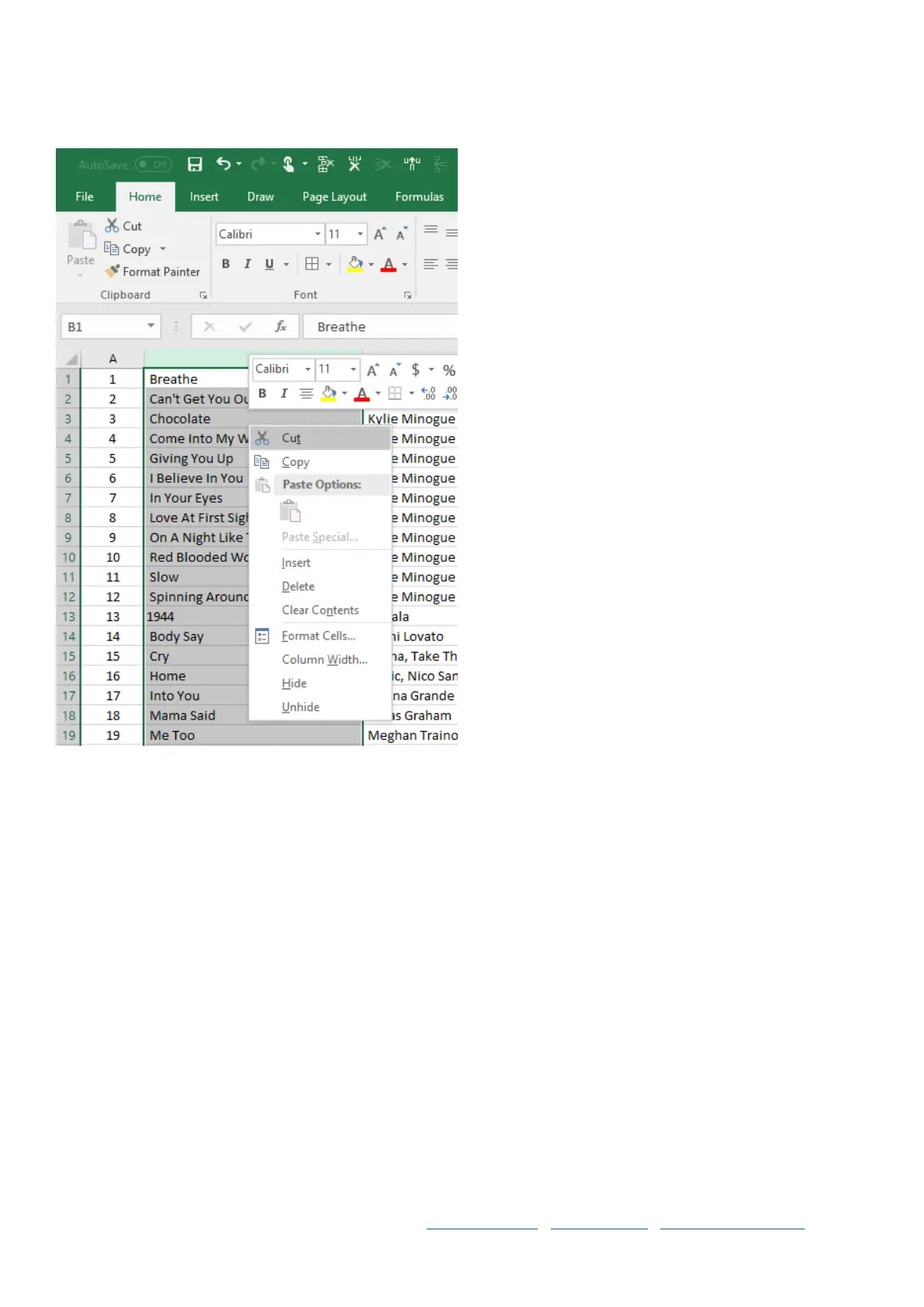
Task: Open the ribbon Font Color dropdown arrow
Action: click(x=404, y=265)
